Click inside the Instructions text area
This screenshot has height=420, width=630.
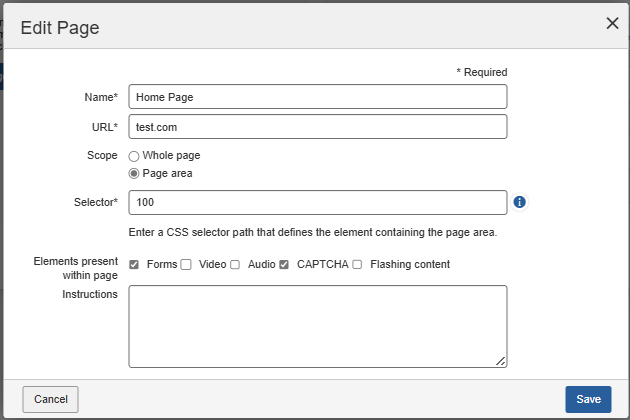point(318,326)
